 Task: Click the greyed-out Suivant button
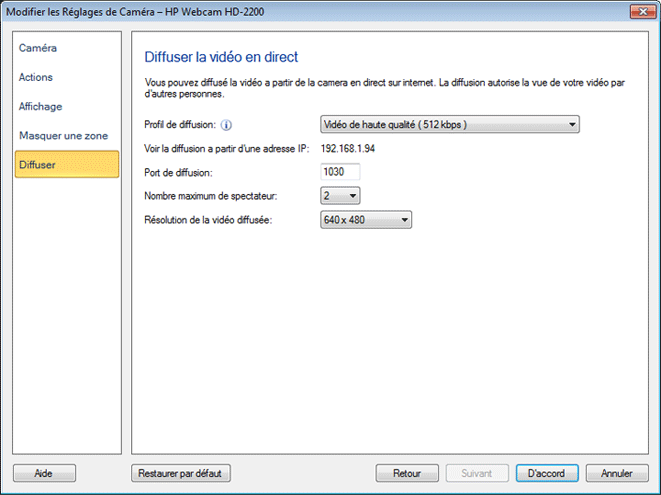click(x=477, y=473)
